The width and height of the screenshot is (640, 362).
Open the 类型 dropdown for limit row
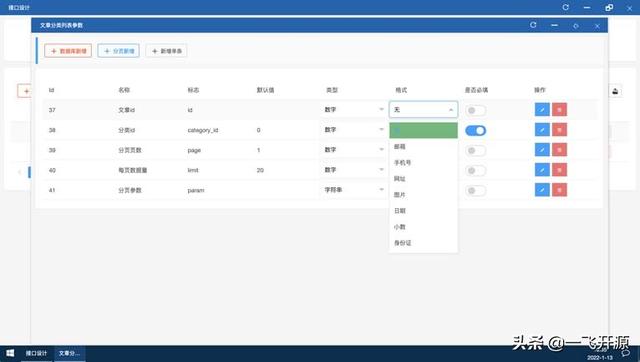point(353,170)
